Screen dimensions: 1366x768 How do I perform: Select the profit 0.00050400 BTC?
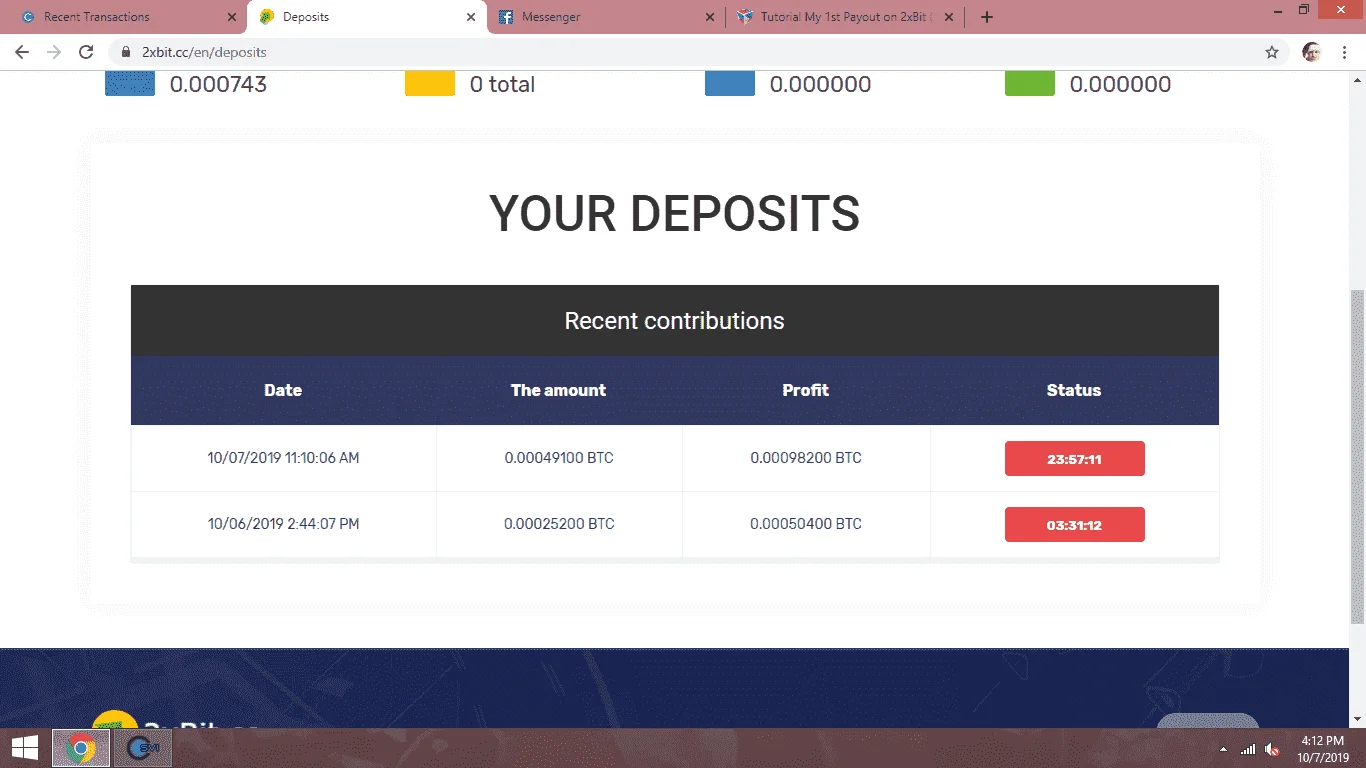806,524
